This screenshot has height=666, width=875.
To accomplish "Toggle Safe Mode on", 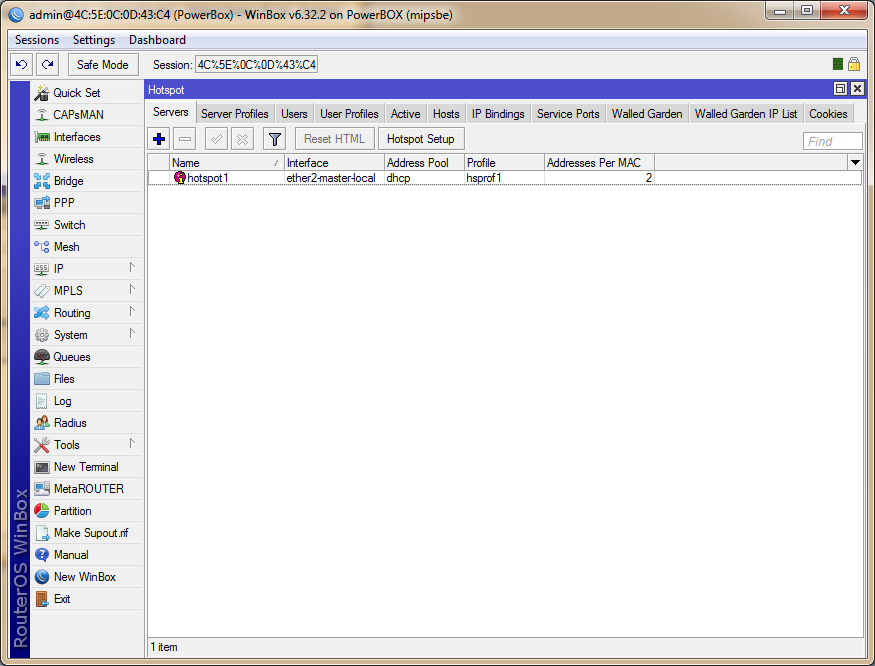I will point(104,65).
